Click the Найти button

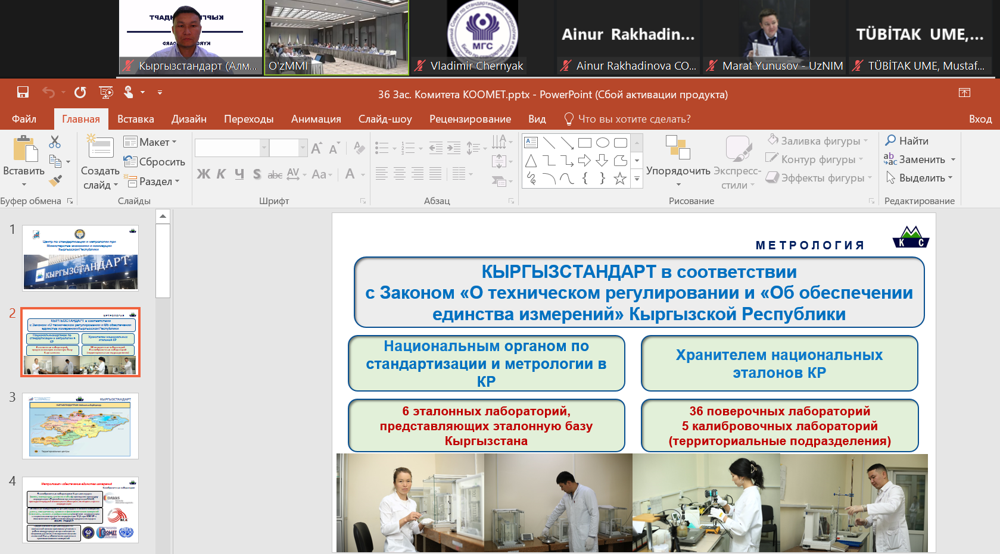coord(906,140)
